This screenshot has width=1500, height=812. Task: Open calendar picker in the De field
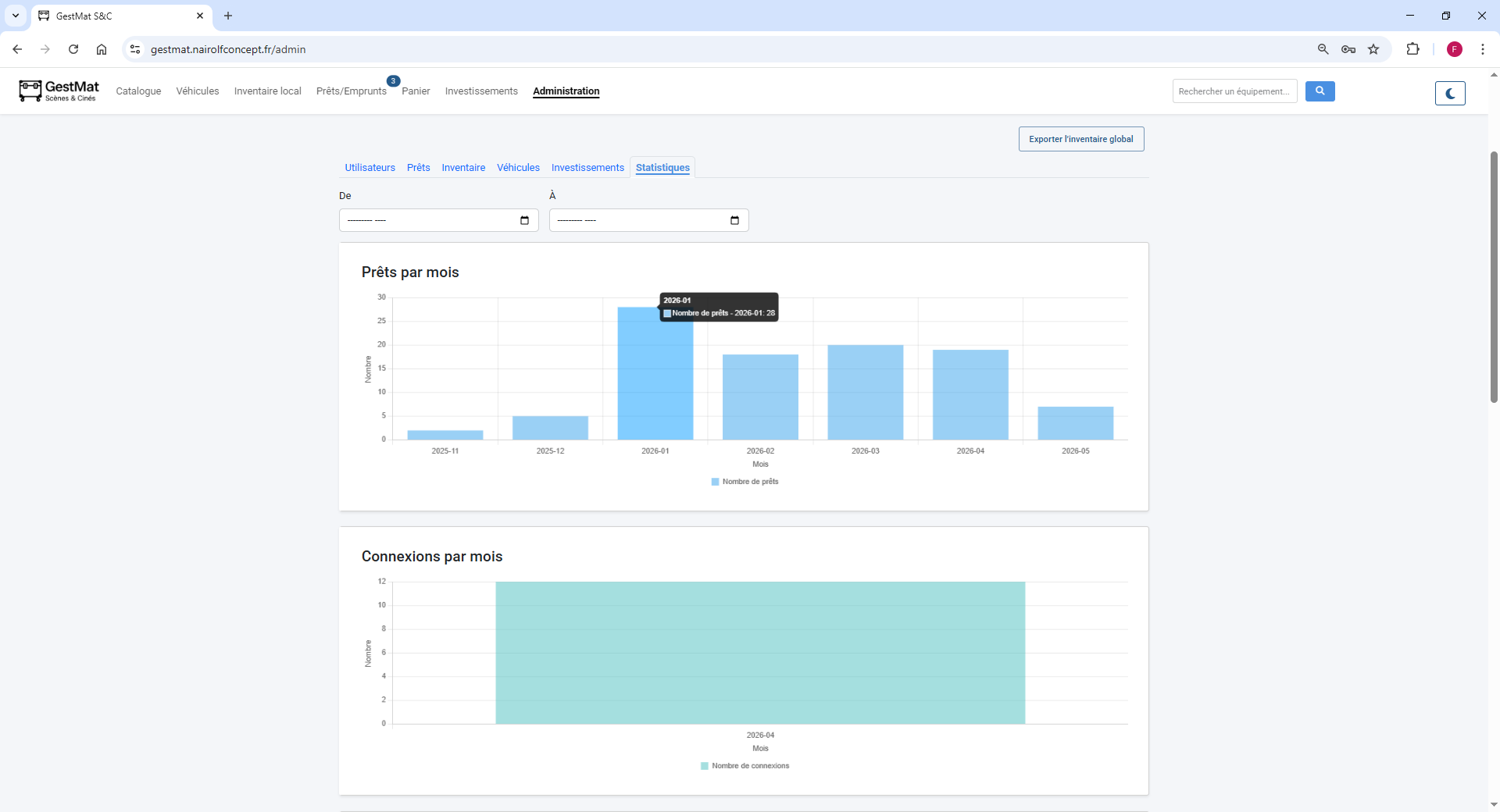coord(524,220)
